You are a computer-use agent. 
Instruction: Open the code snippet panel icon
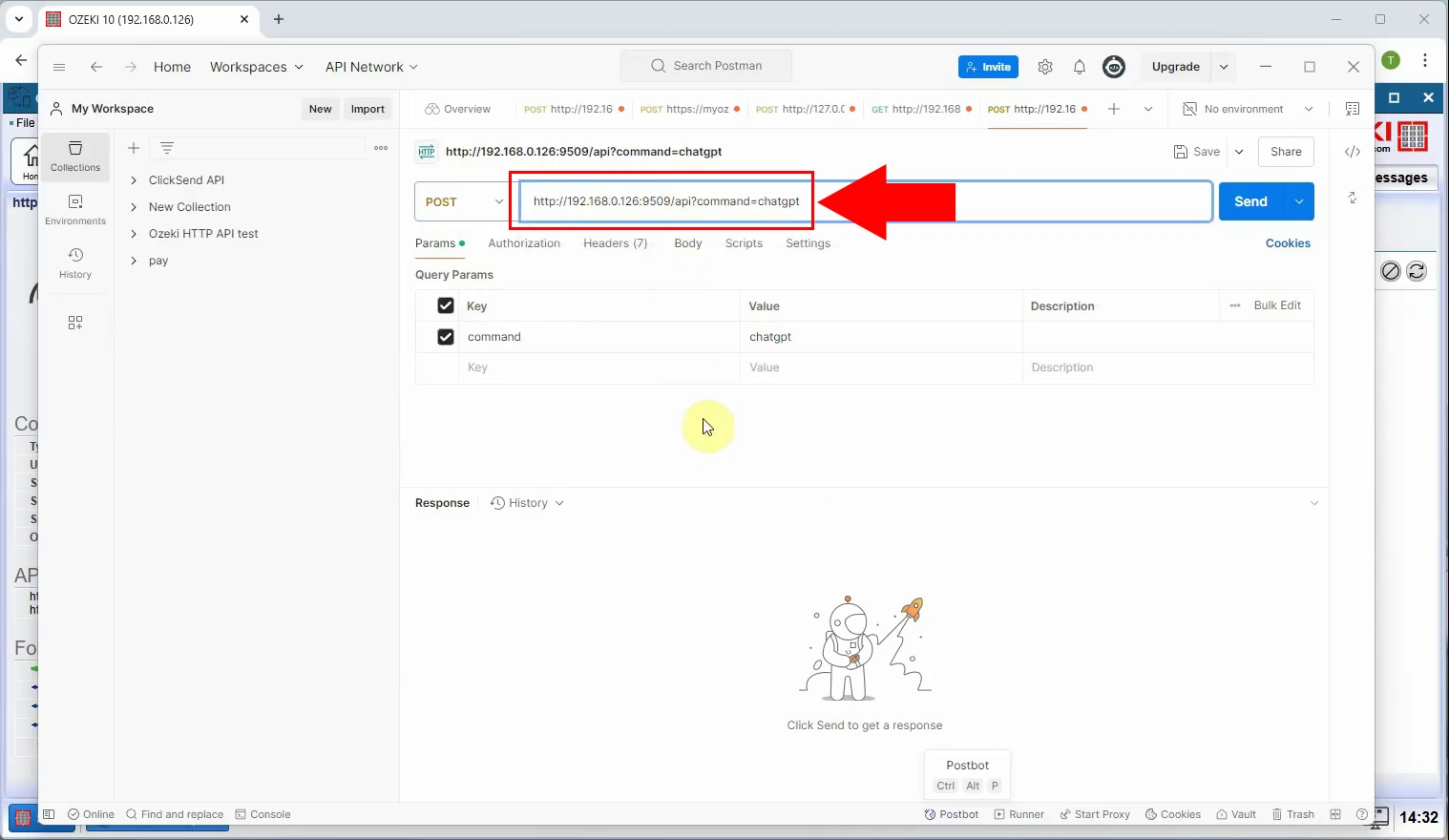click(1353, 152)
